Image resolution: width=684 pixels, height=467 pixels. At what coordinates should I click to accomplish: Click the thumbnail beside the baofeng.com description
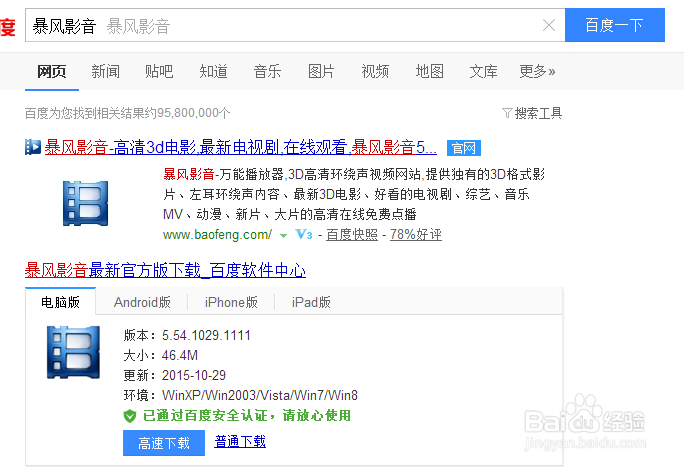click(x=86, y=203)
